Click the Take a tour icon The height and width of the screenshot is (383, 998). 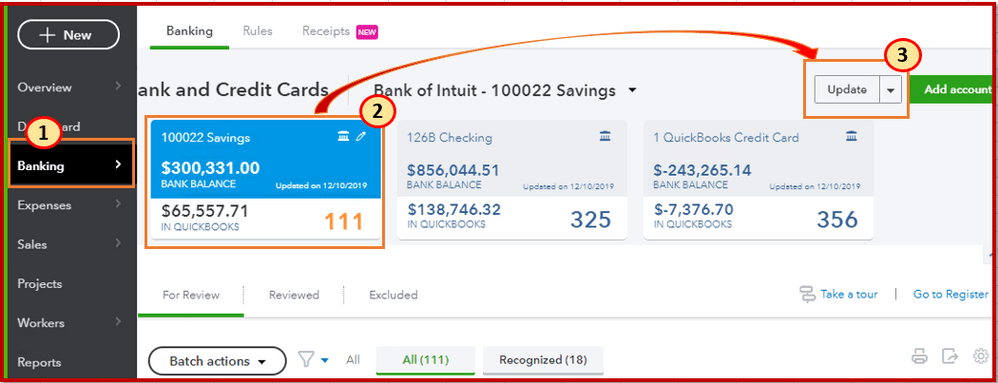[x=807, y=294]
